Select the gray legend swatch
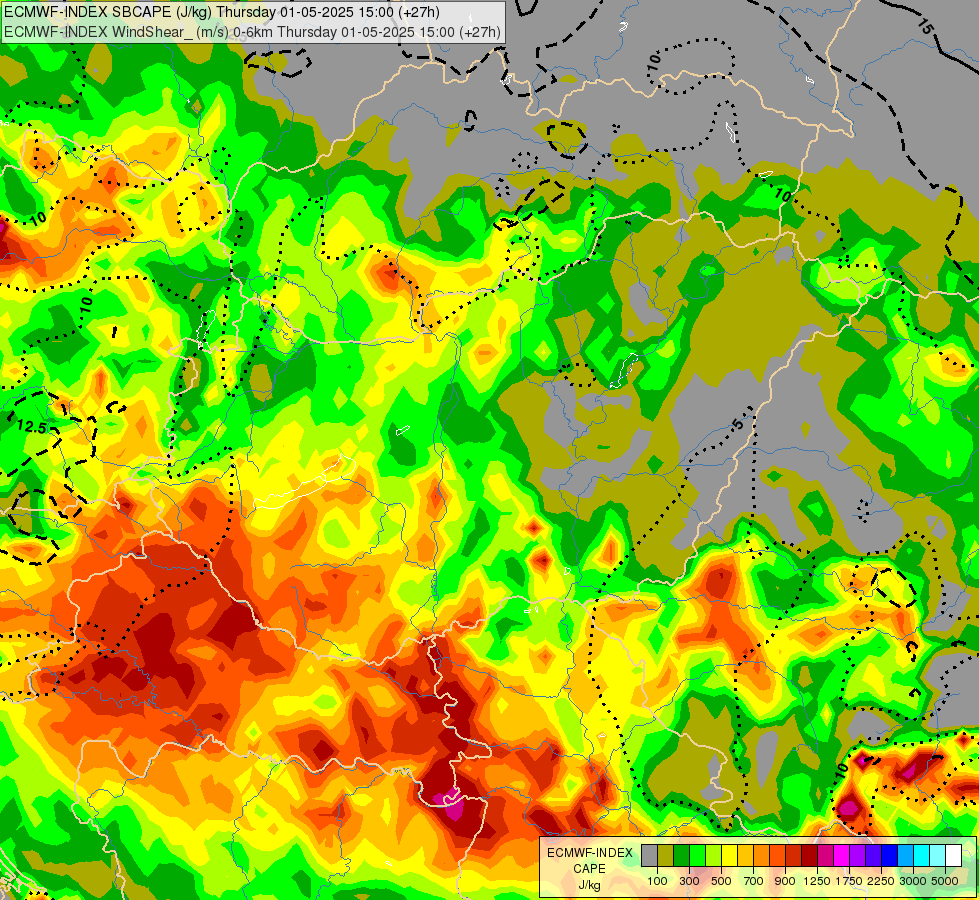The image size is (979, 900). pos(649,855)
